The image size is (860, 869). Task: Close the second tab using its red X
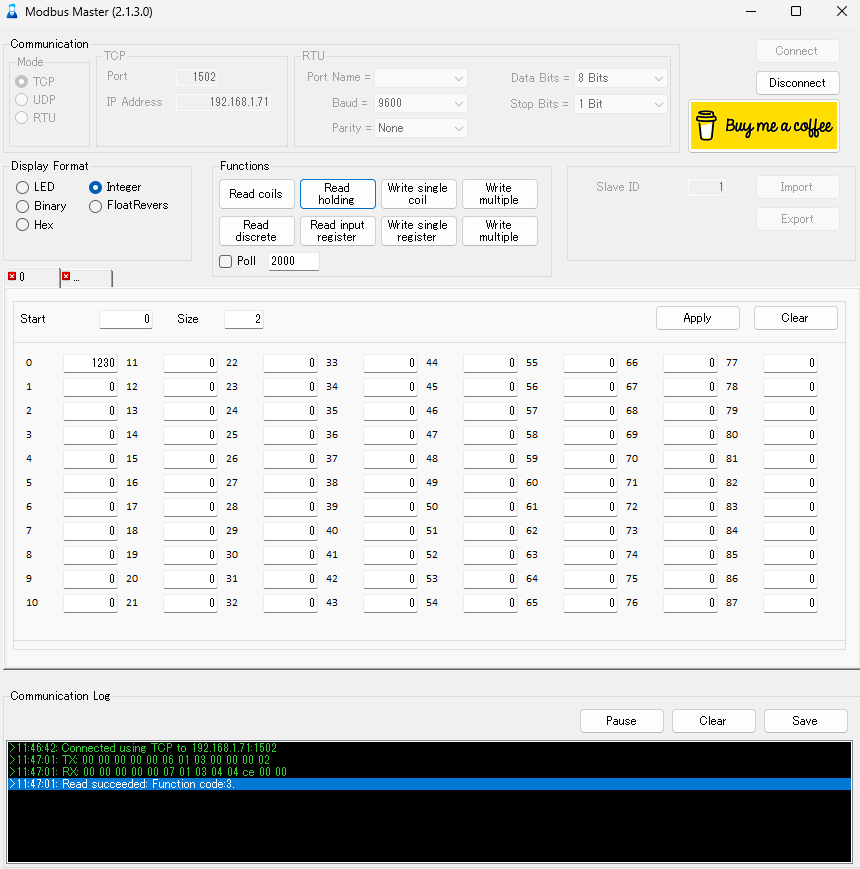pyautogui.click(x=66, y=276)
